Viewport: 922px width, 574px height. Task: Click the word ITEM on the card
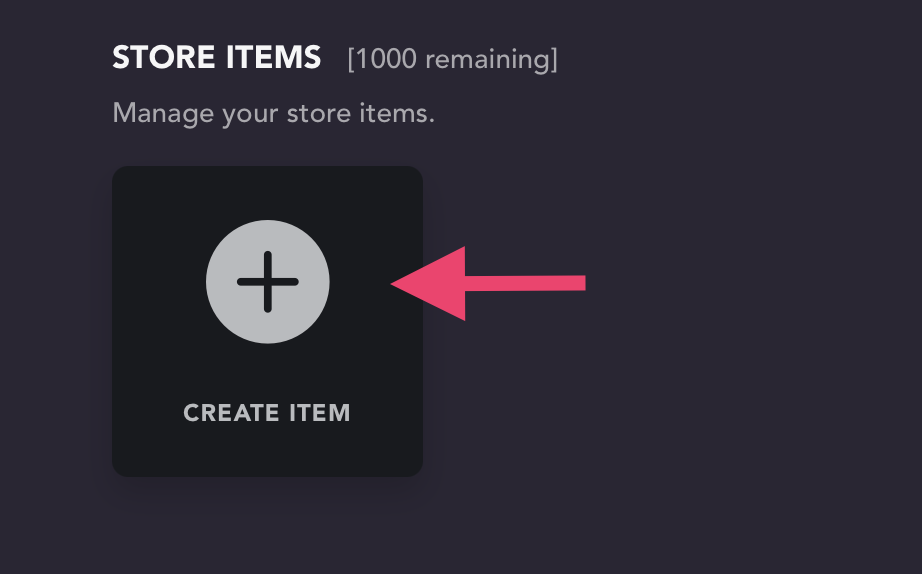click(319, 413)
